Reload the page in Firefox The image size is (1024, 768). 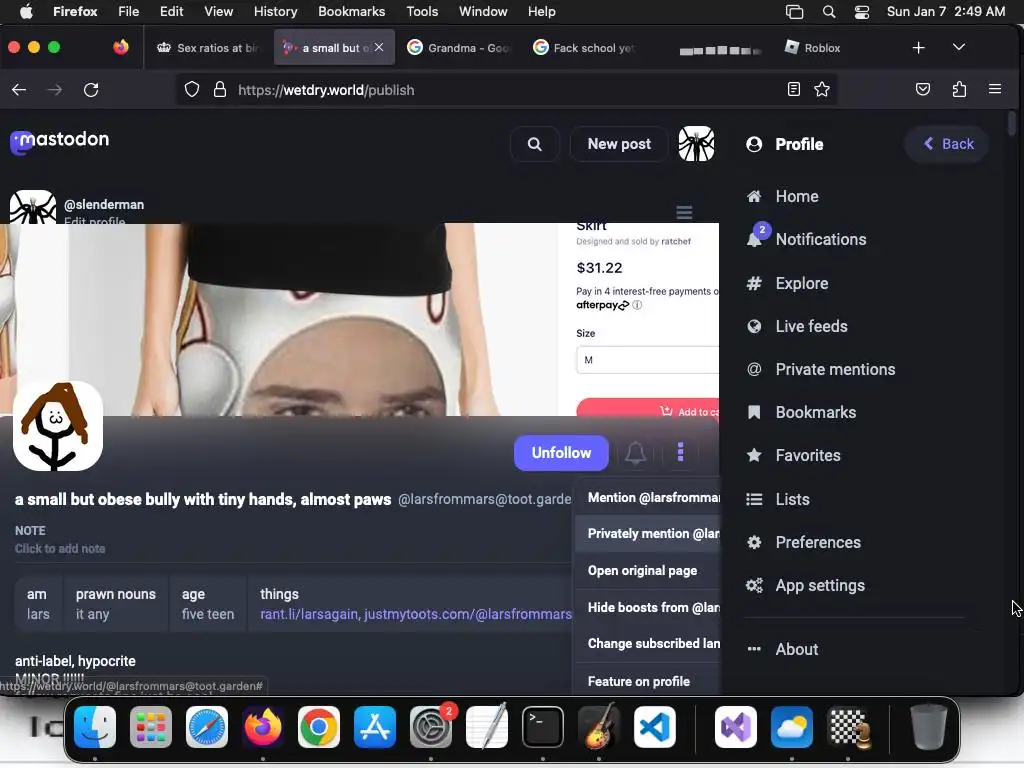pyautogui.click(x=91, y=90)
